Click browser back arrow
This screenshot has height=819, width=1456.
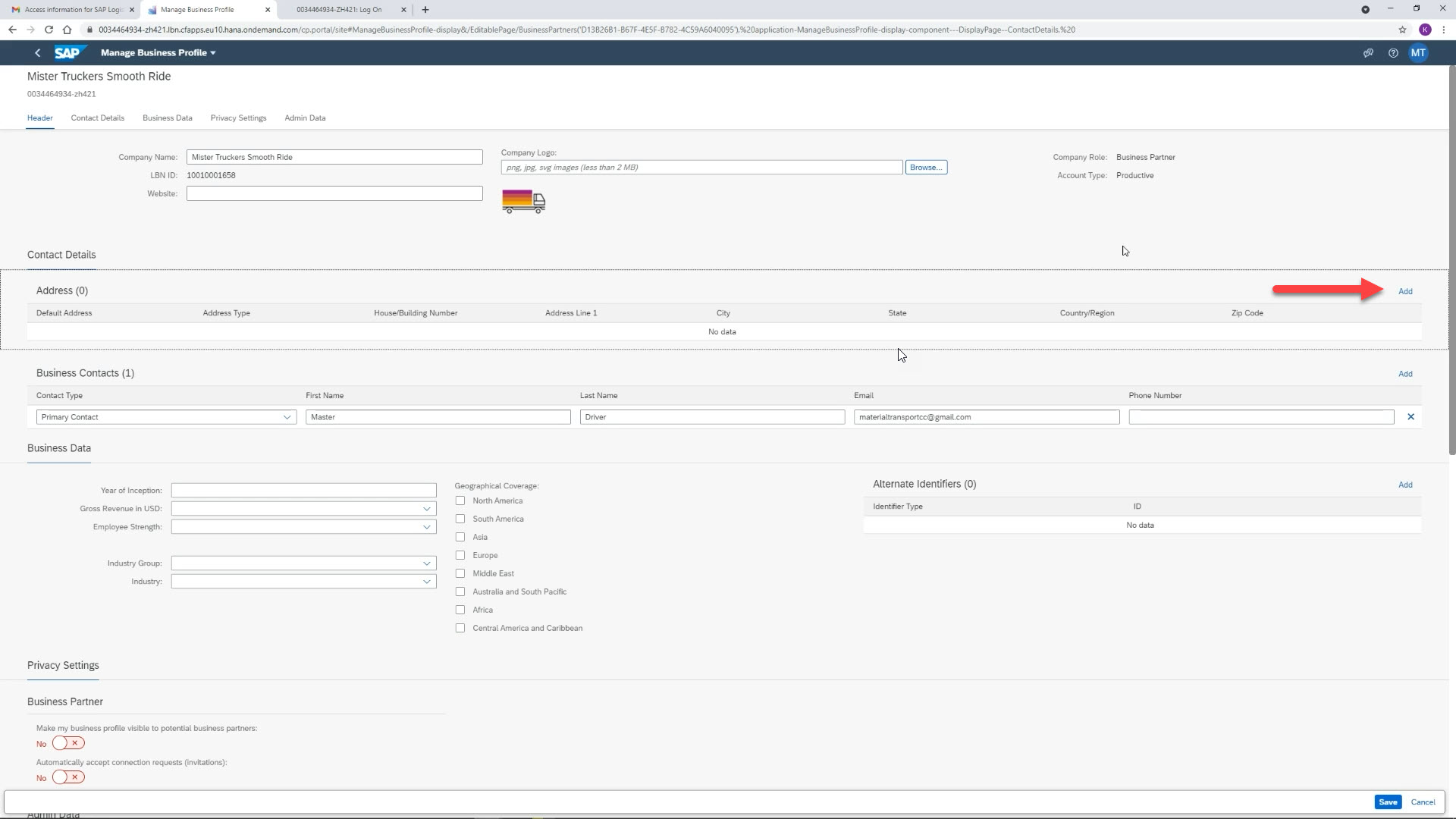[12, 30]
